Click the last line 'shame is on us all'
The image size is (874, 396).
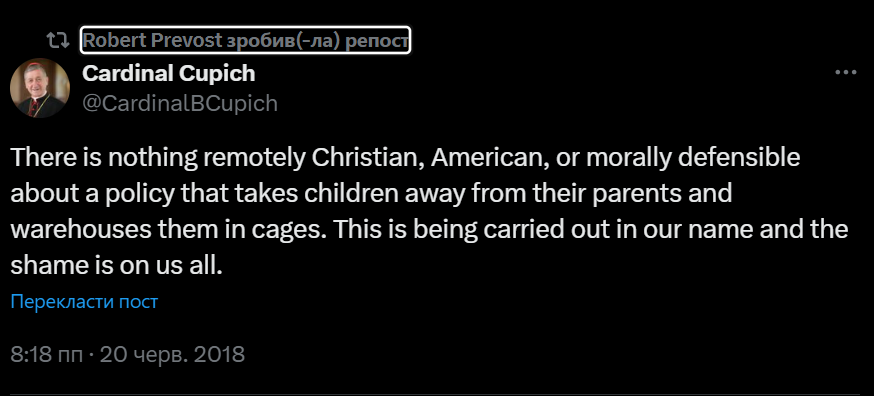(x=116, y=266)
